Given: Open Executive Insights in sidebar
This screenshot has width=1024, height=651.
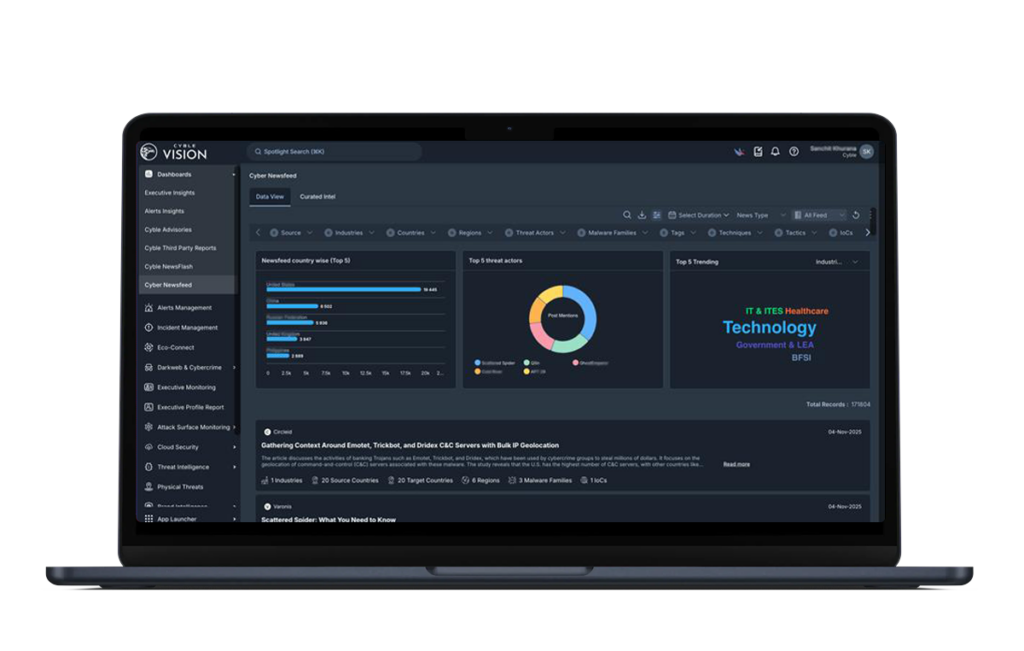Looking at the screenshot, I should click(170, 193).
